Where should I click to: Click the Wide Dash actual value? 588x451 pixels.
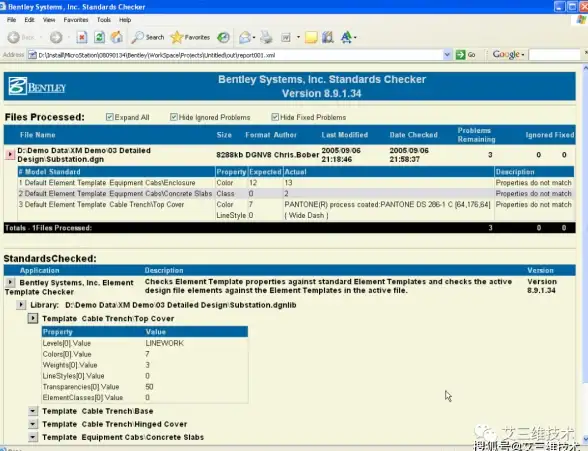pos(306,215)
